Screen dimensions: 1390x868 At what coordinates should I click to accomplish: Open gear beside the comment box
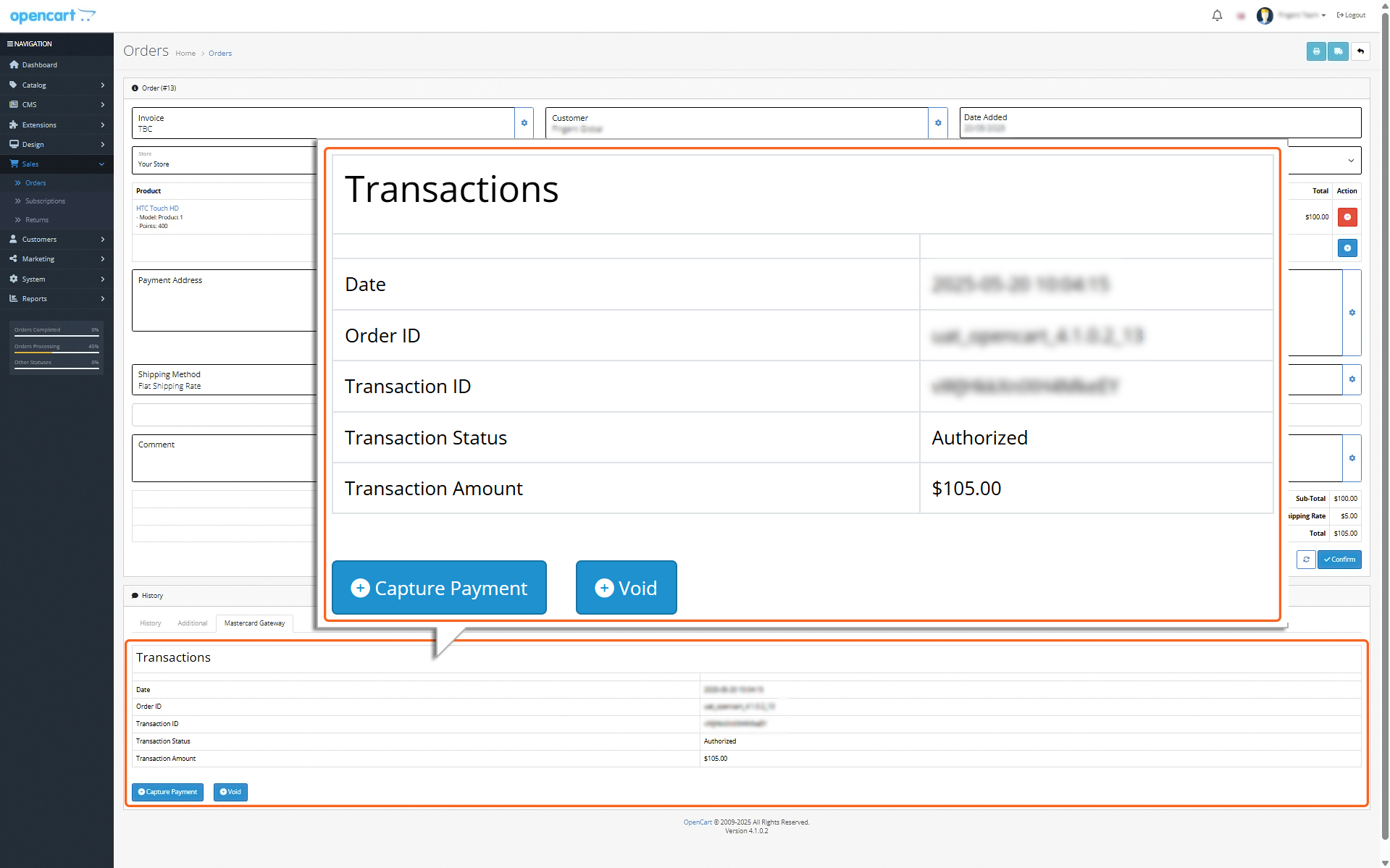coord(1352,458)
